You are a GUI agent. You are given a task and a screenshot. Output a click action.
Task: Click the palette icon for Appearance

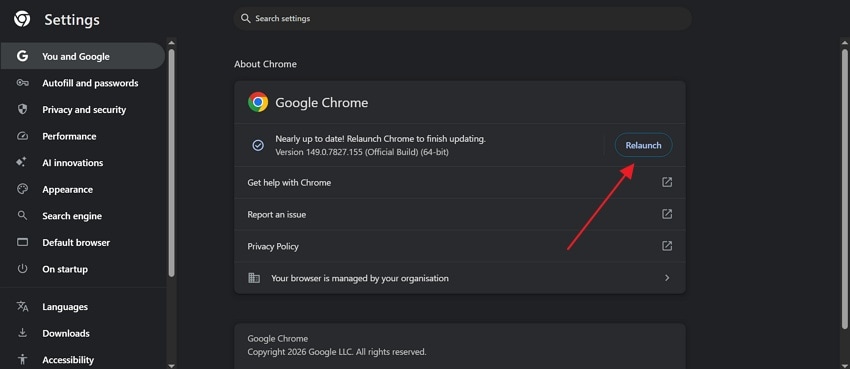point(22,189)
